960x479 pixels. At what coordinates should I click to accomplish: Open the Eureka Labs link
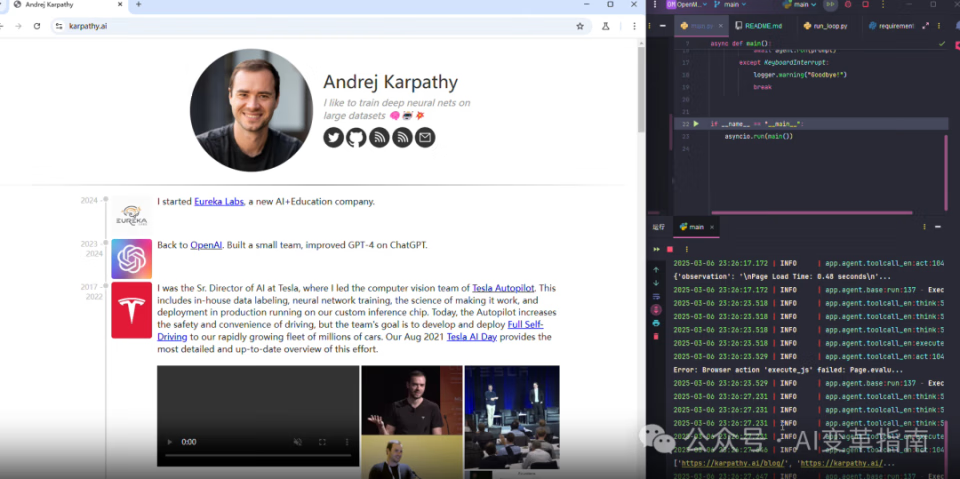point(219,201)
